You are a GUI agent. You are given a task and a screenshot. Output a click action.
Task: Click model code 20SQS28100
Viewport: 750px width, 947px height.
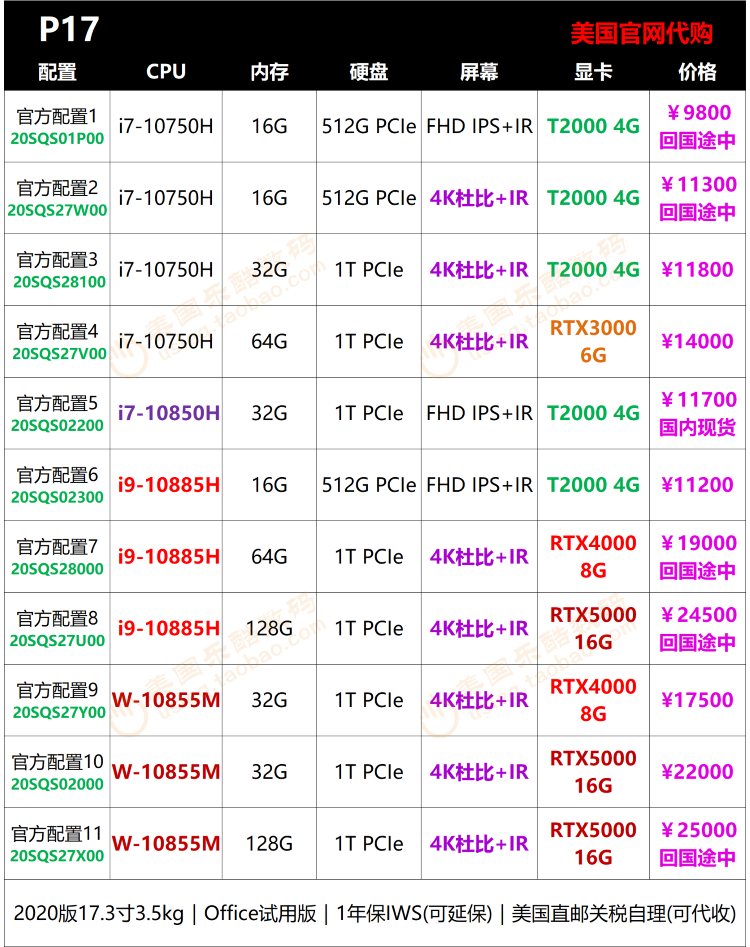tap(59, 282)
